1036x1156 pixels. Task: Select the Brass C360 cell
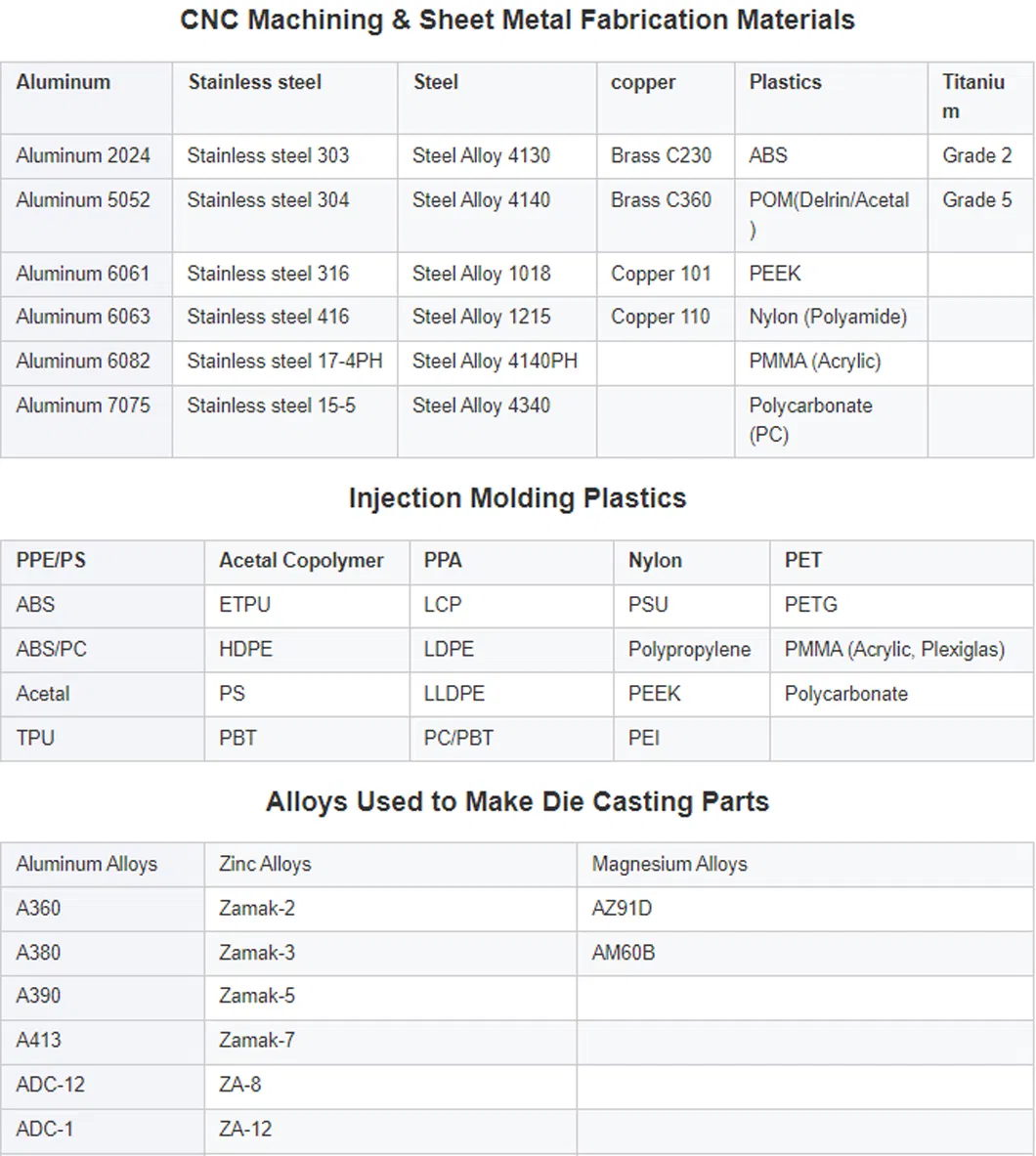coord(661,200)
